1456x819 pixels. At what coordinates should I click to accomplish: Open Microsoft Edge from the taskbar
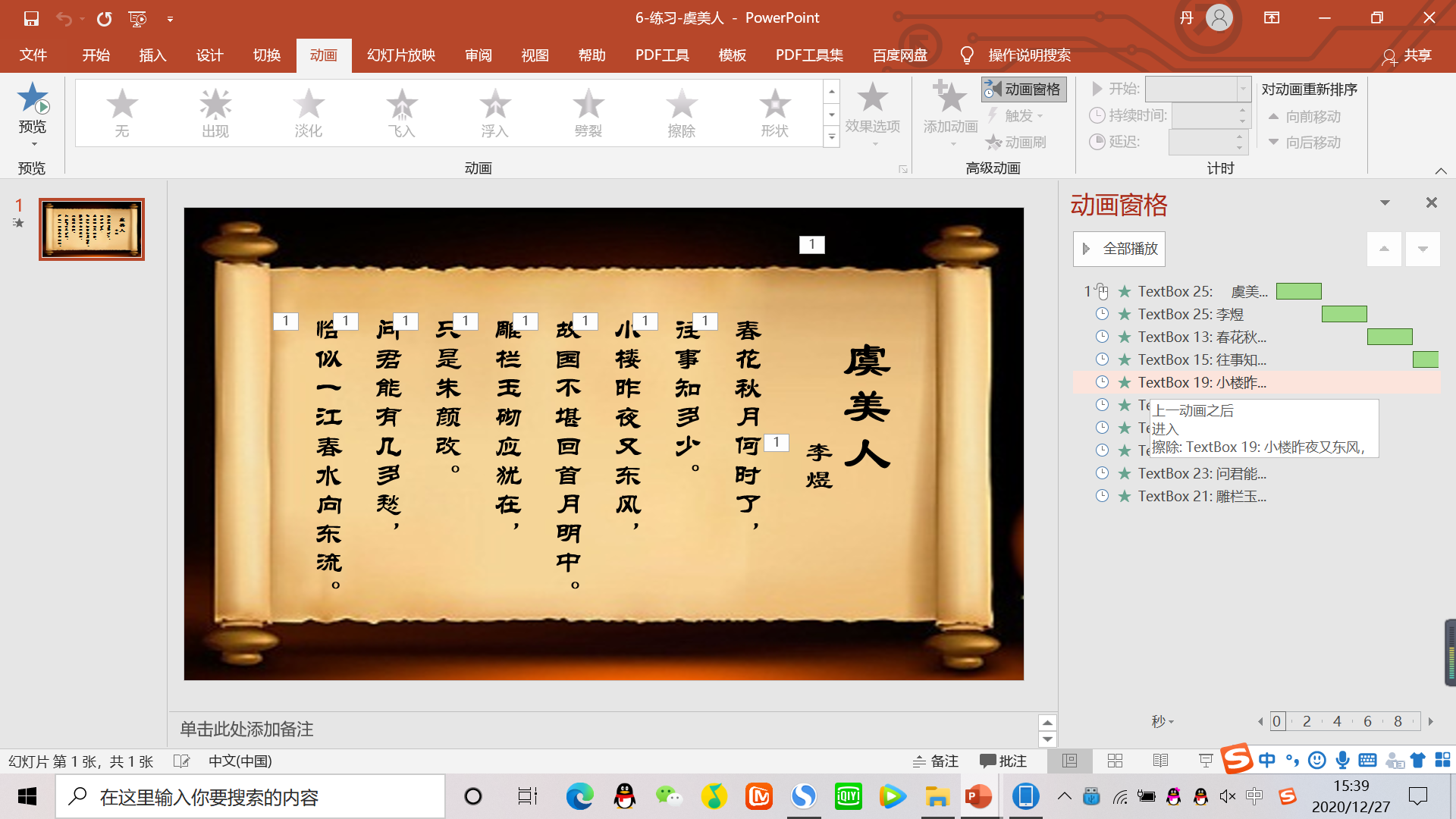(580, 796)
